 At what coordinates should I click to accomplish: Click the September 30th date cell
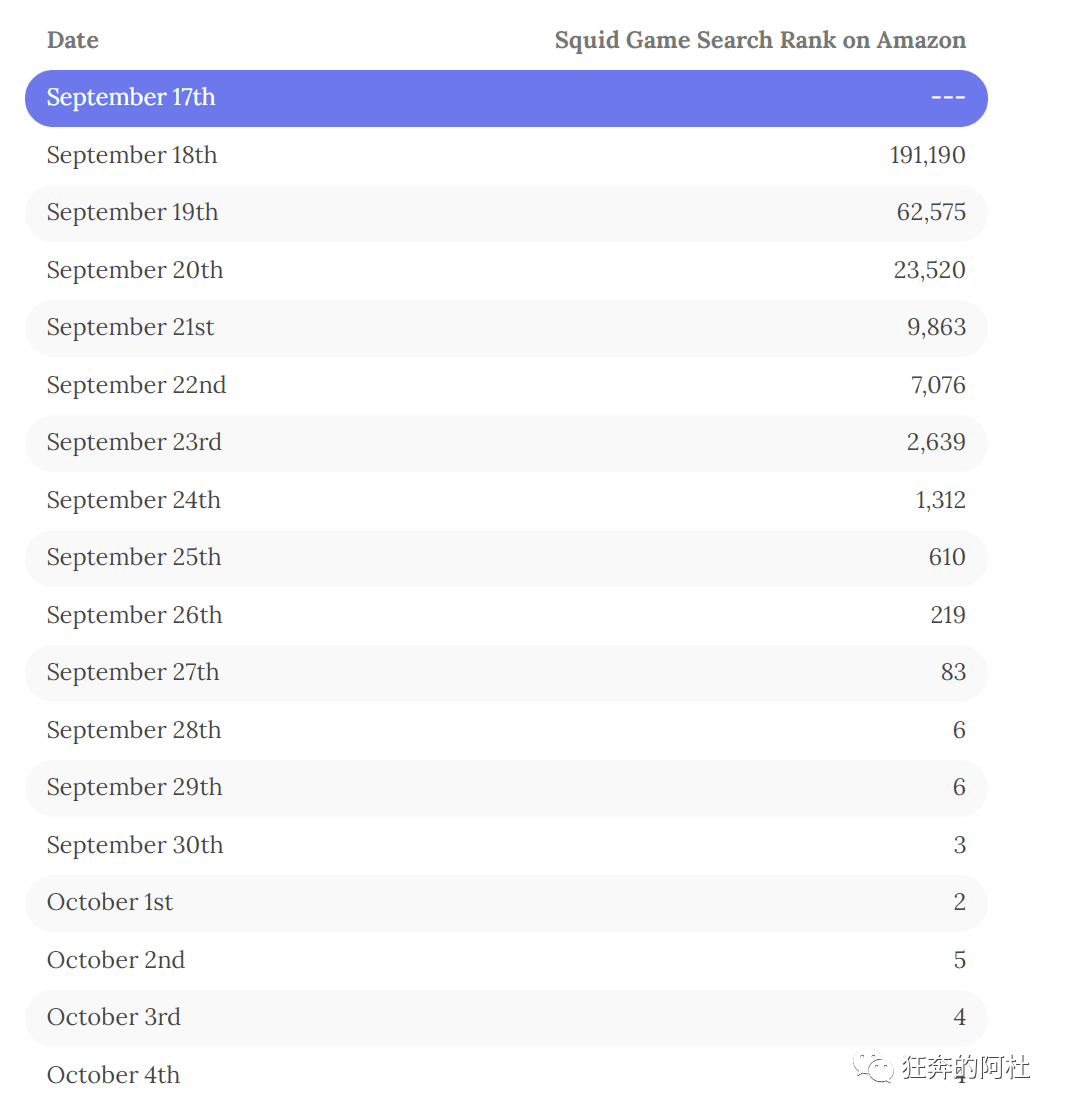click(x=135, y=845)
